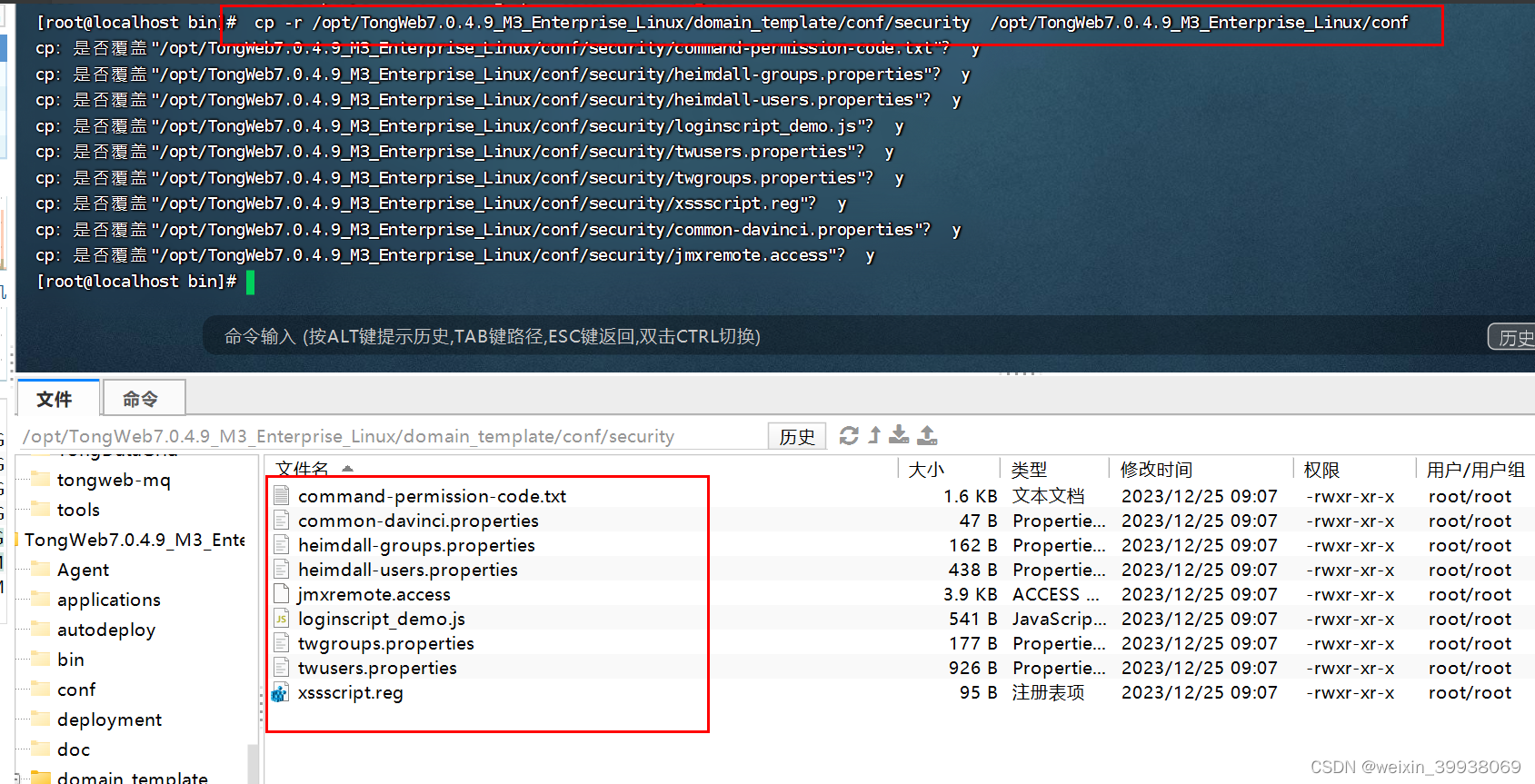Click the refresh icon in file toolbar
The height and width of the screenshot is (784, 1535).
(x=849, y=435)
